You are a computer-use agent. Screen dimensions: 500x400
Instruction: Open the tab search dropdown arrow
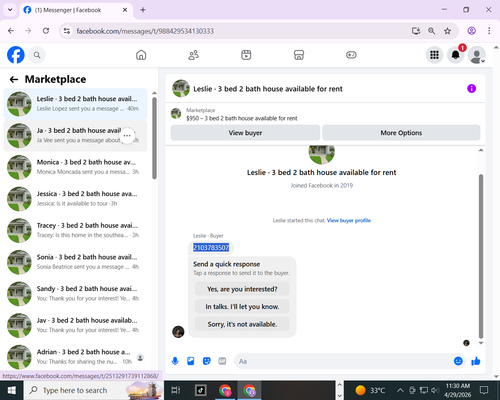[x=10, y=10]
